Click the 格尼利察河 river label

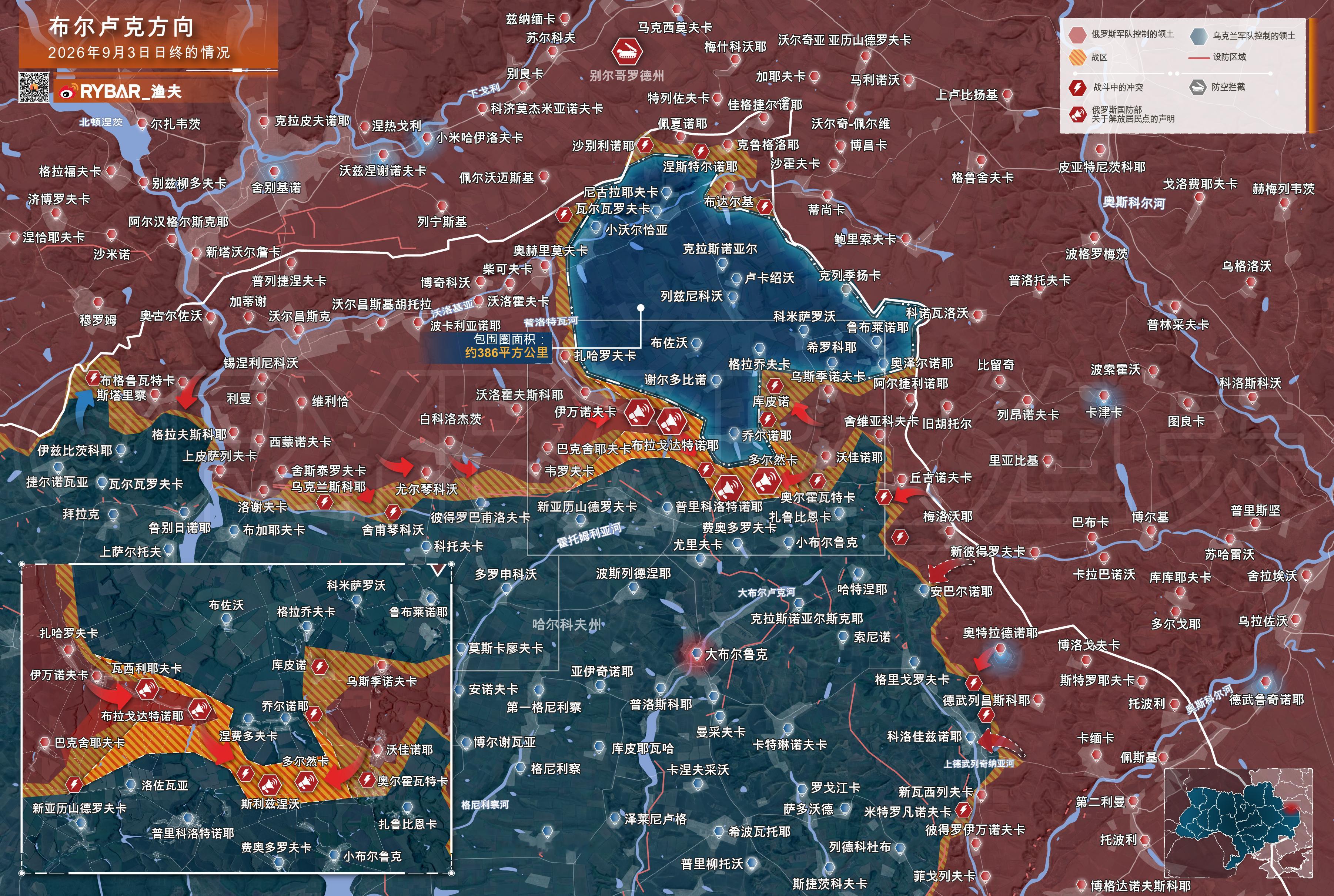[485, 805]
